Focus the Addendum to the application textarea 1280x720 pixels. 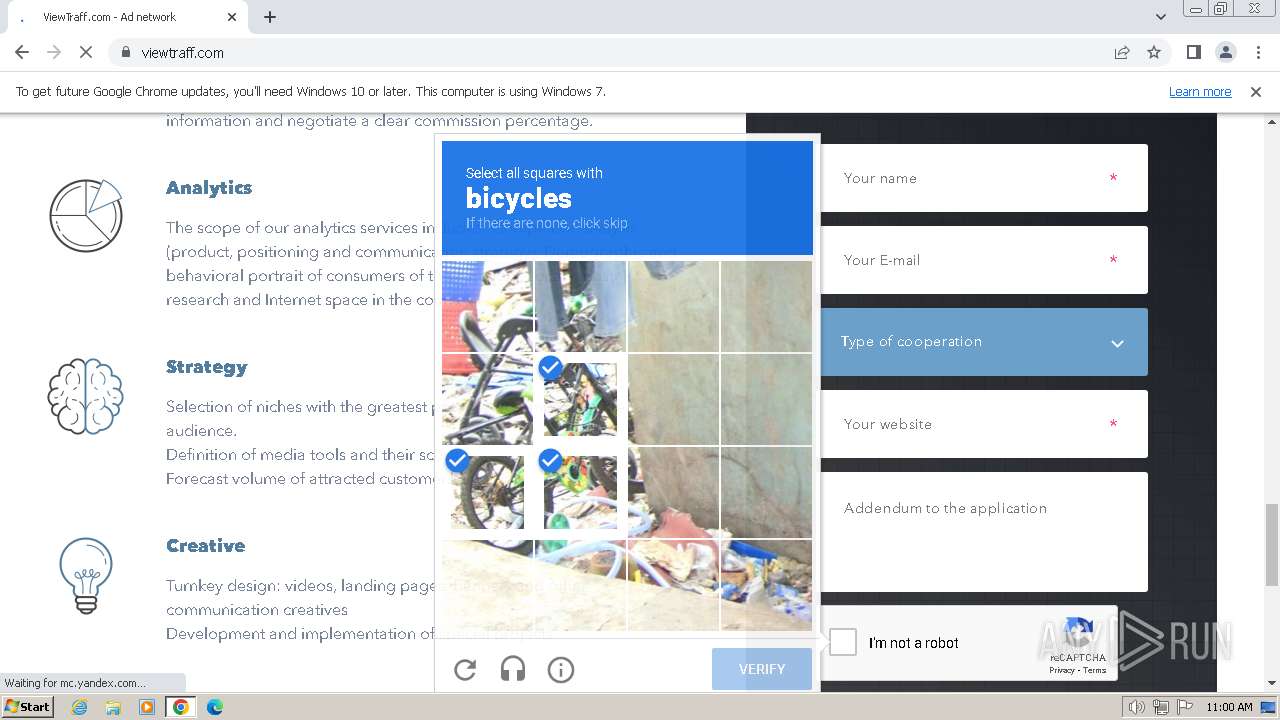pyautogui.click(x=984, y=532)
